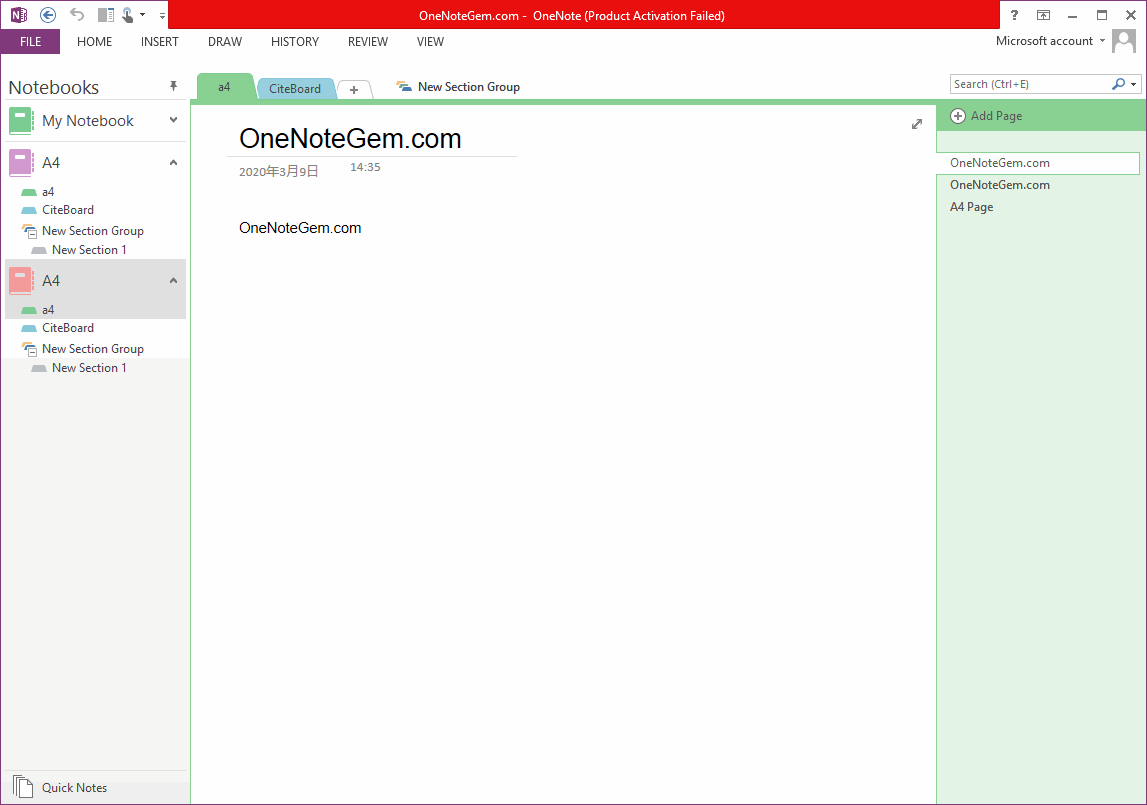Select a4 section under purple A4 notebook
Screen dimensions: 1147x805
pos(48,192)
